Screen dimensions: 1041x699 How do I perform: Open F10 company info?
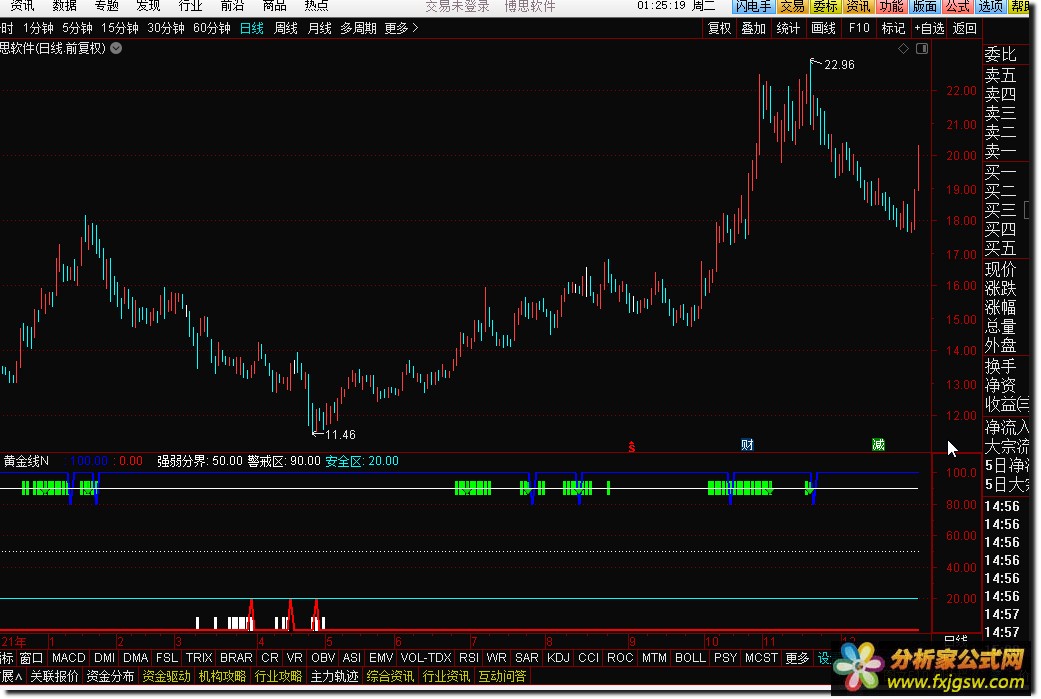[859, 28]
